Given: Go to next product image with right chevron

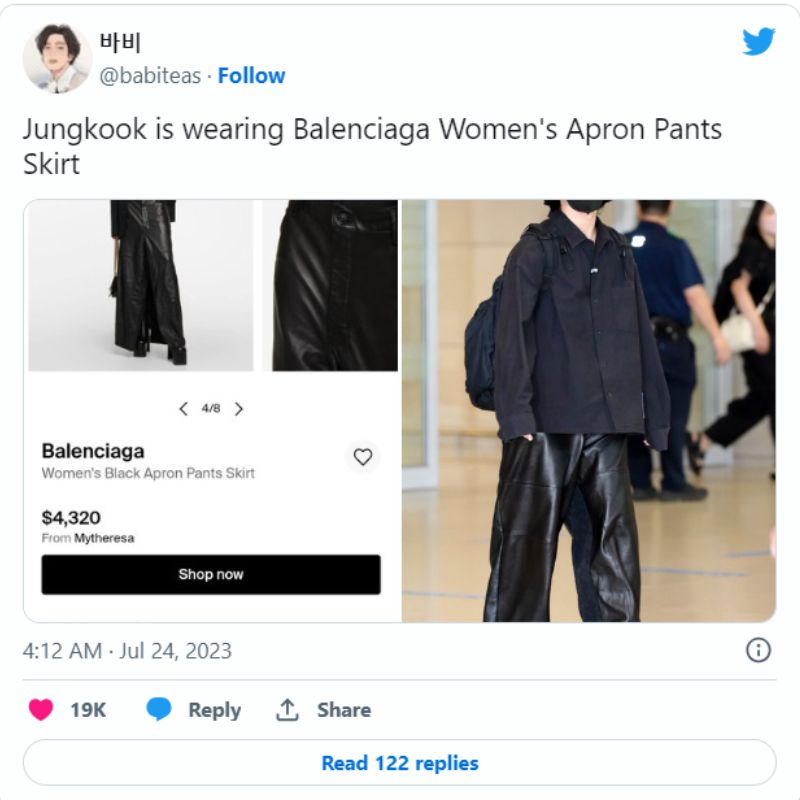Looking at the screenshot, I should click(x=238, y=409).
